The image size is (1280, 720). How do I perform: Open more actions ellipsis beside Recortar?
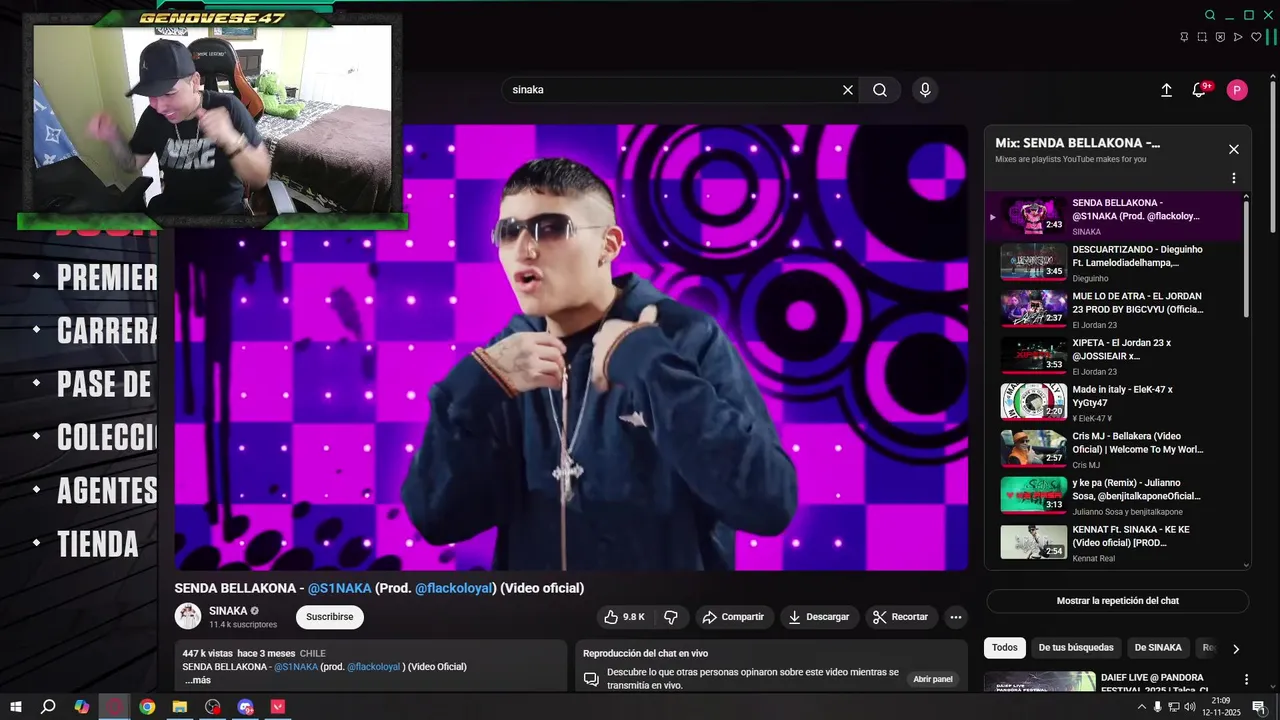[x=956, y=617]
